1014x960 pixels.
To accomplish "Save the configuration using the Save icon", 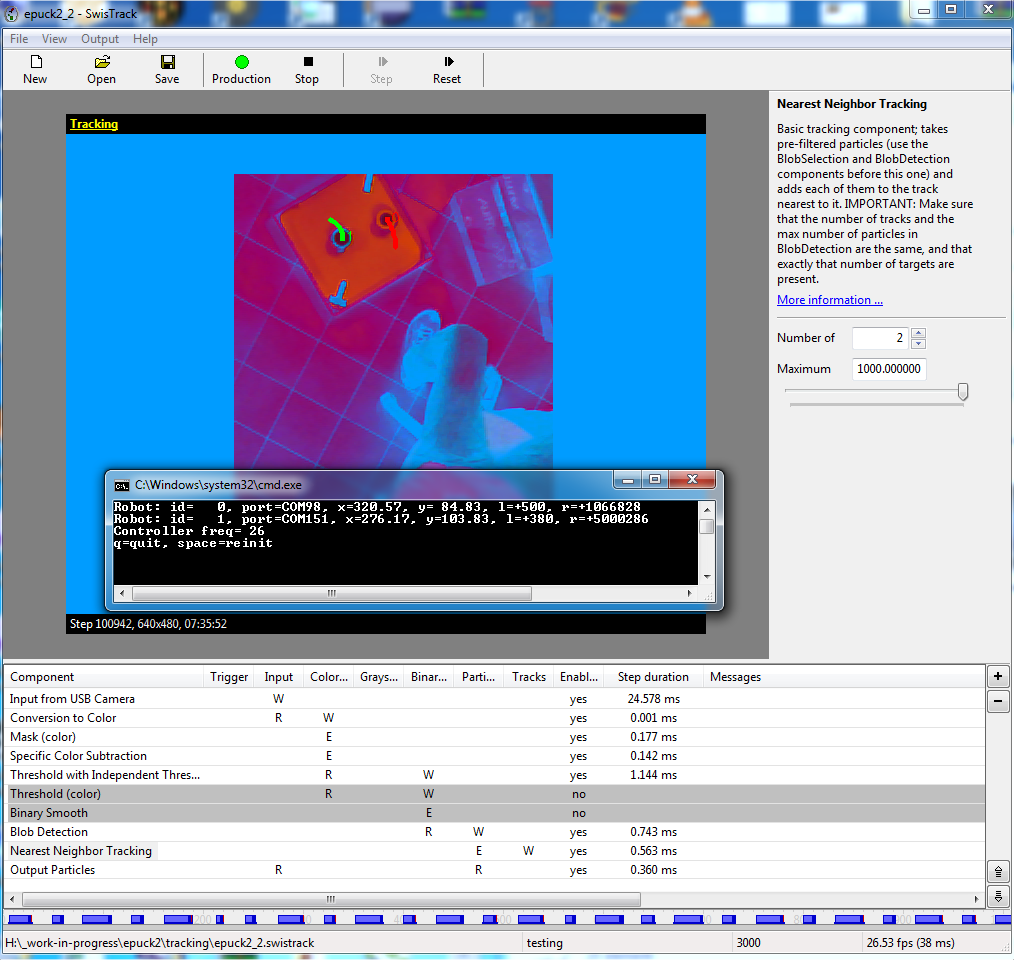I will click(x=167, y=69).
